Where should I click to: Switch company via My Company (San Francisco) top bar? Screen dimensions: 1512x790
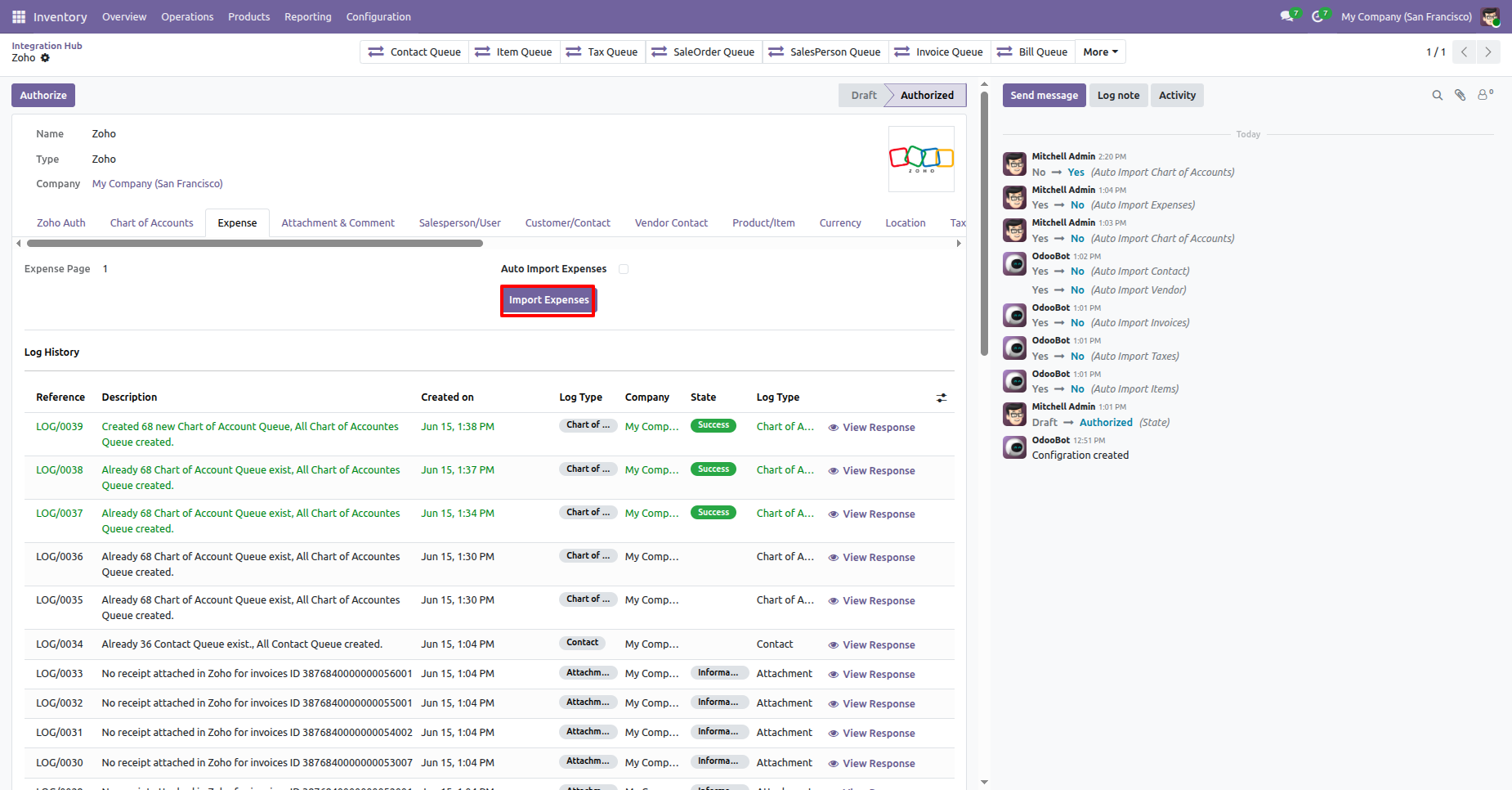pos(1407,16)
